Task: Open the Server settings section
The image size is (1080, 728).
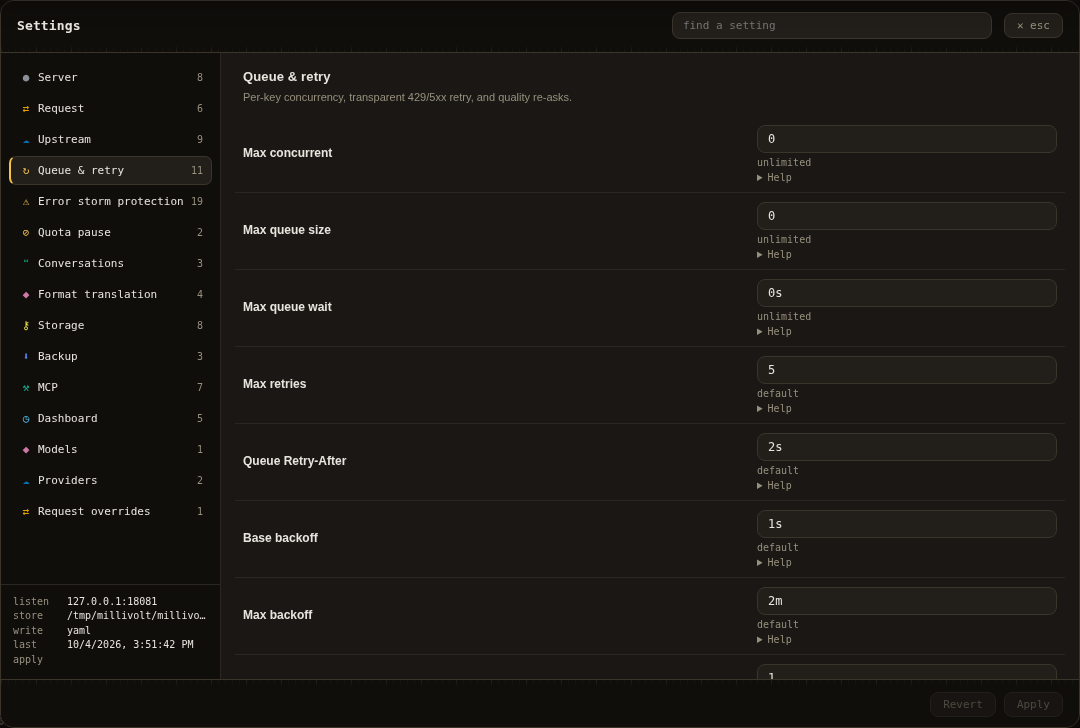Action: coord(110,77)
